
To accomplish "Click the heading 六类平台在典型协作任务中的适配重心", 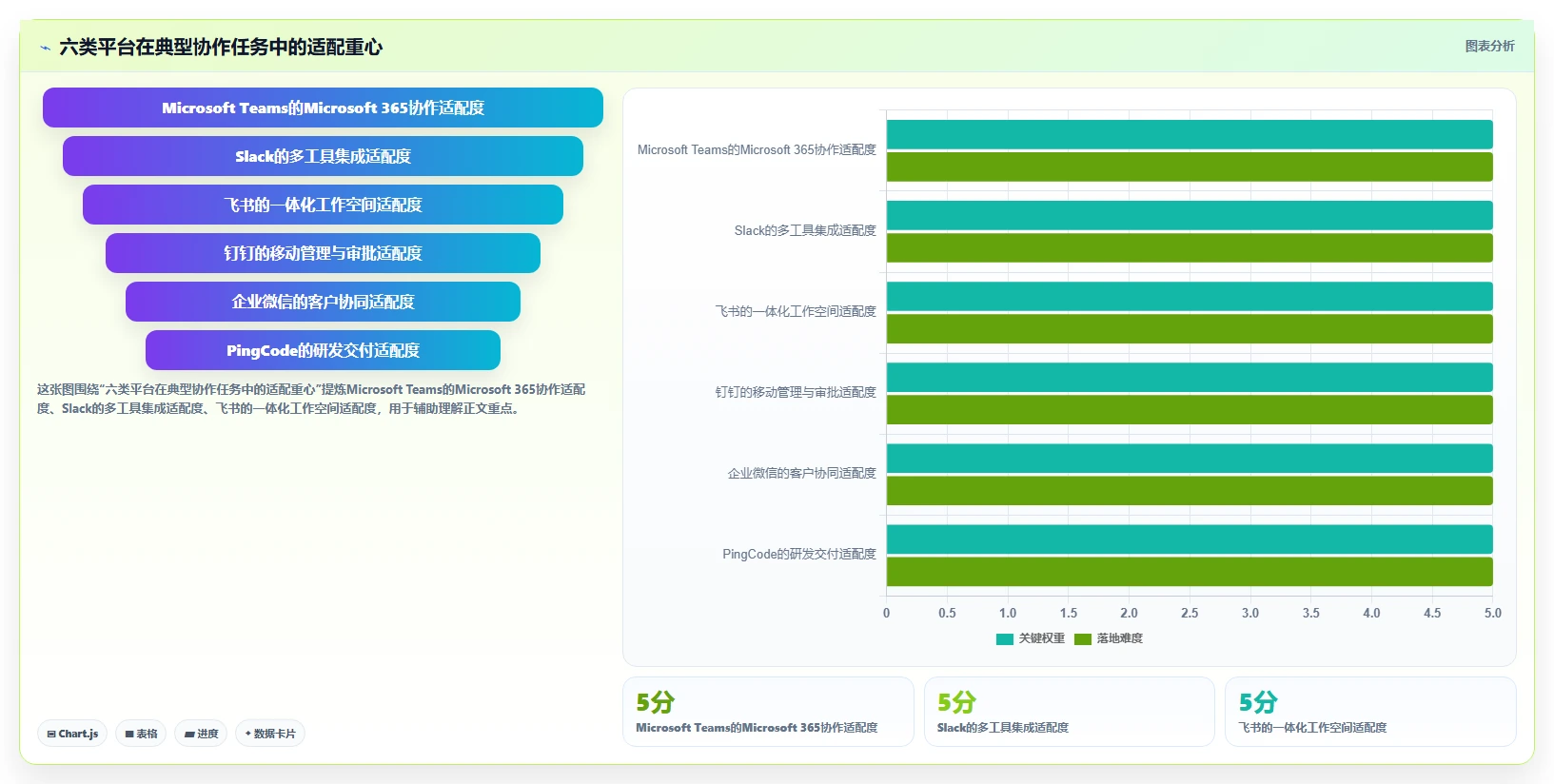I will (221, 47).
